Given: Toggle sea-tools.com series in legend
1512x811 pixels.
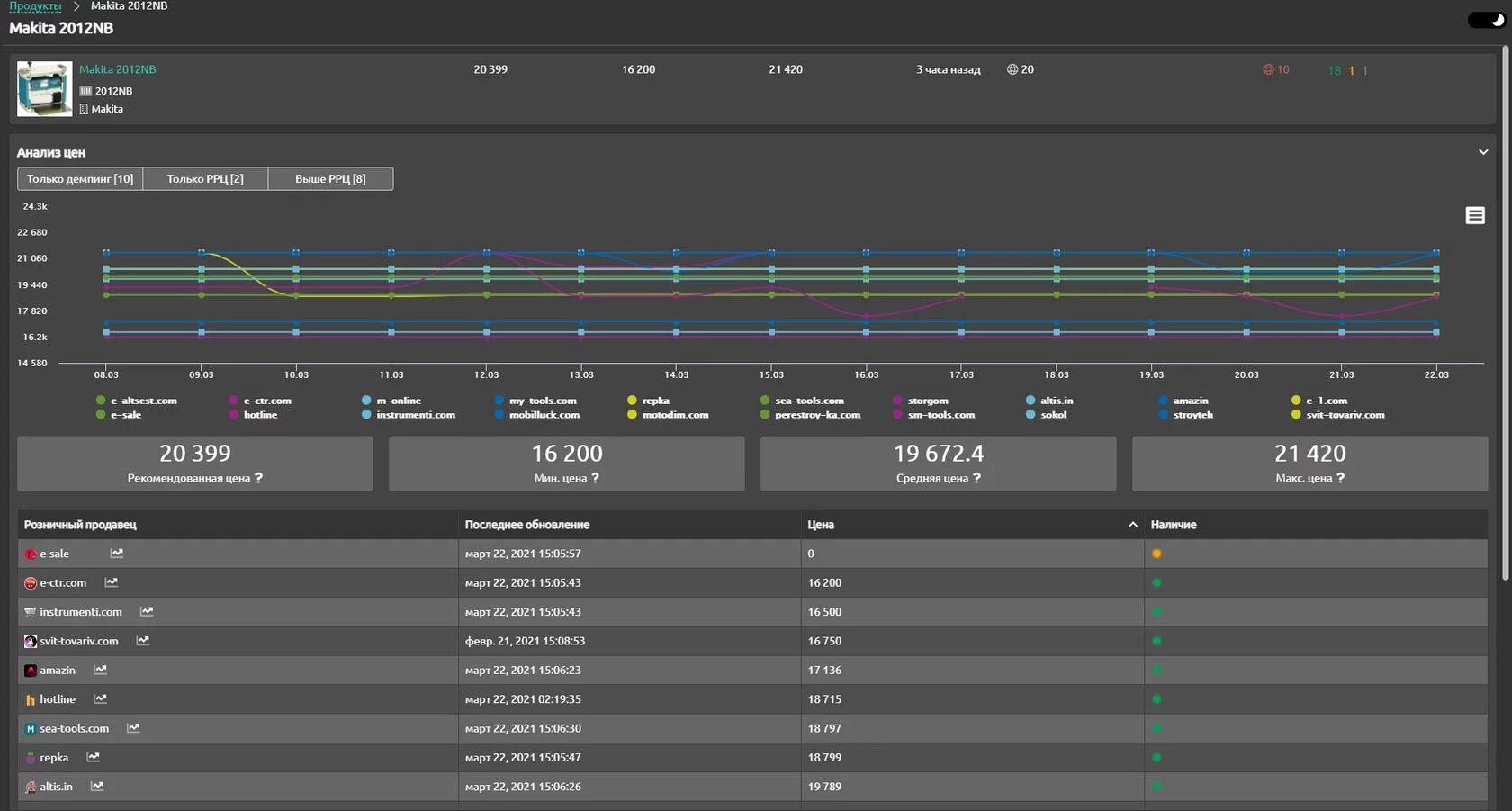Looking at the screenshot, I should (802, 401).
